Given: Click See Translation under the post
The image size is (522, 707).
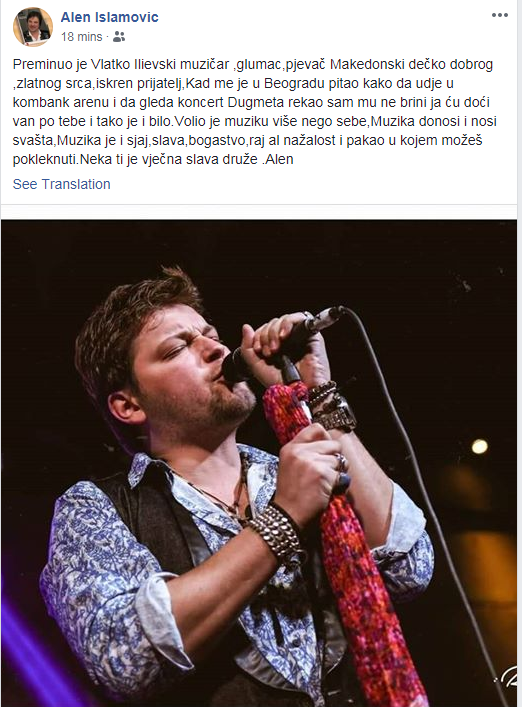Looking at the screenshot, I should [x=61, y=184].
